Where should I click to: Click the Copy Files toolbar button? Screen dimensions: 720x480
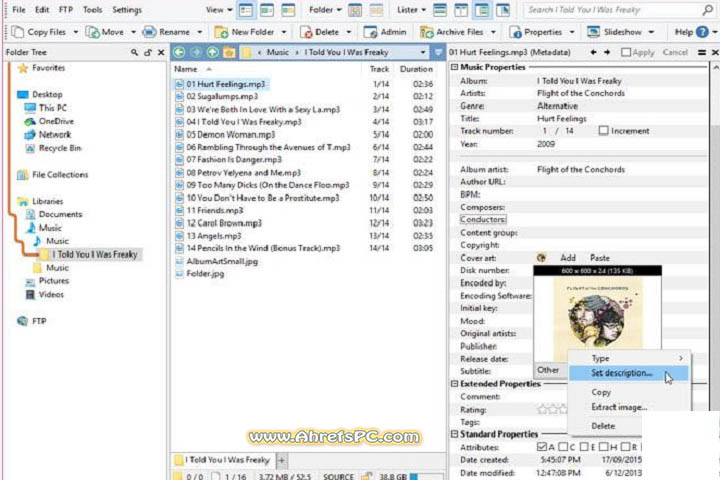tap(39, 32)
